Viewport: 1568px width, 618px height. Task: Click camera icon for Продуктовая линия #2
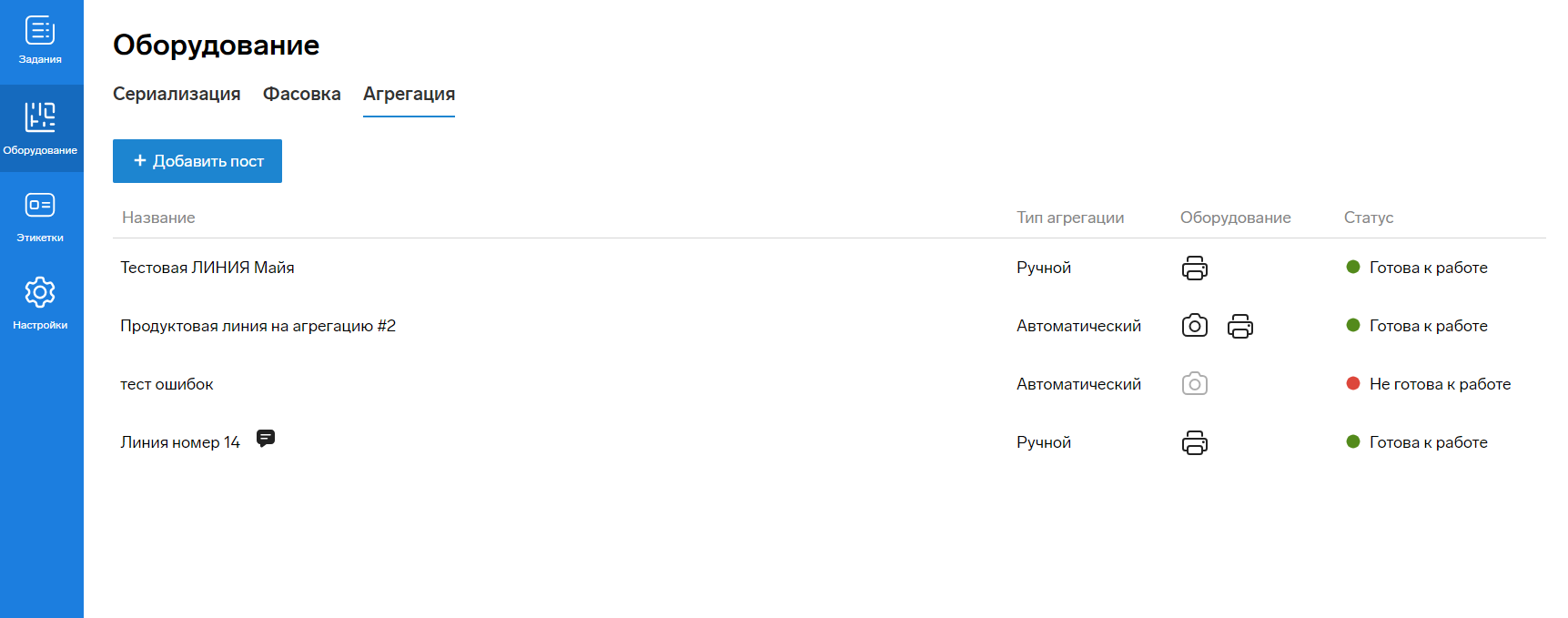click(1194, 326)
